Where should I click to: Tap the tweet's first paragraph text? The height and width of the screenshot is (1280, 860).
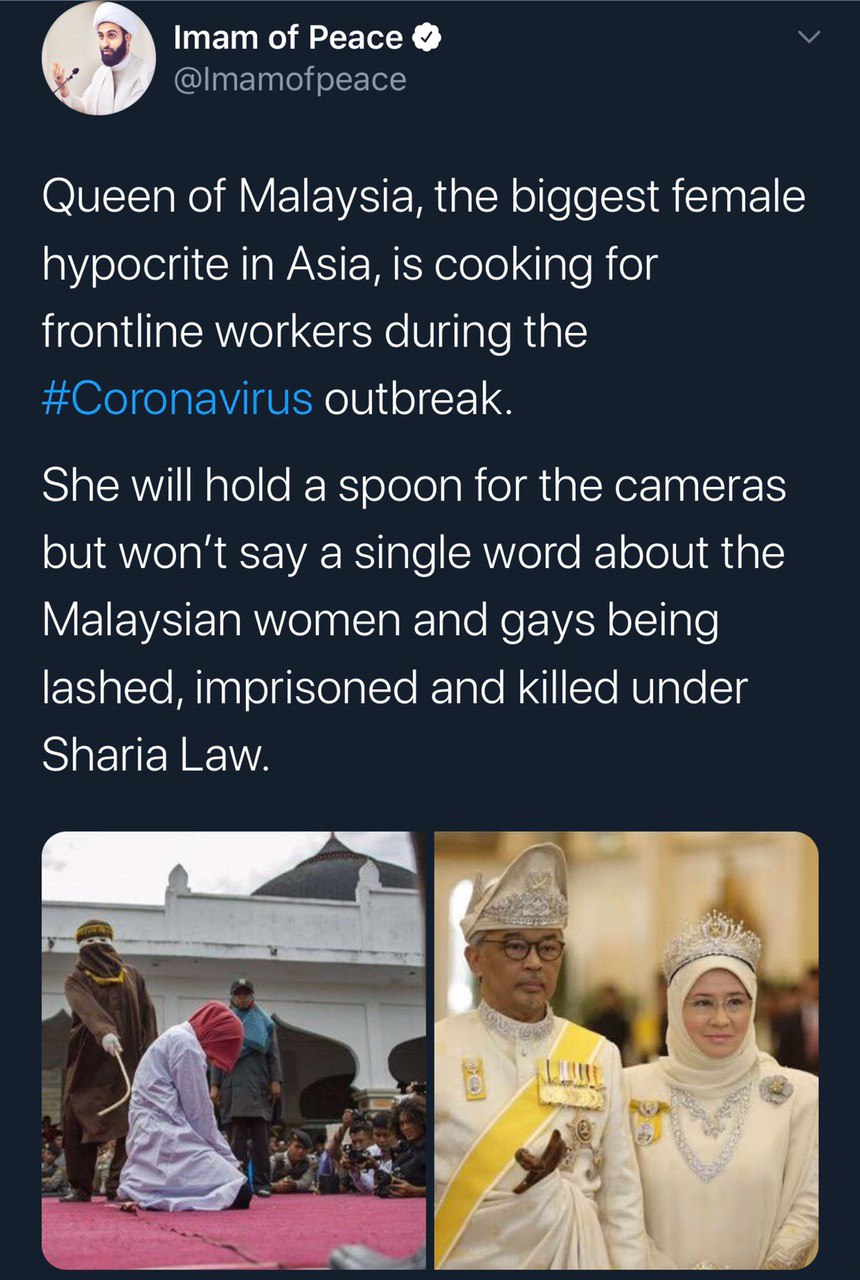[424, 298]
